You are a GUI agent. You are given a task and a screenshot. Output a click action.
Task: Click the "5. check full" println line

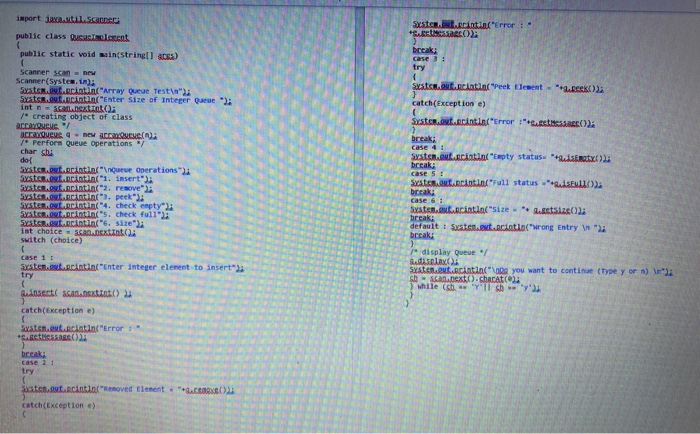(x=95, y=214)
